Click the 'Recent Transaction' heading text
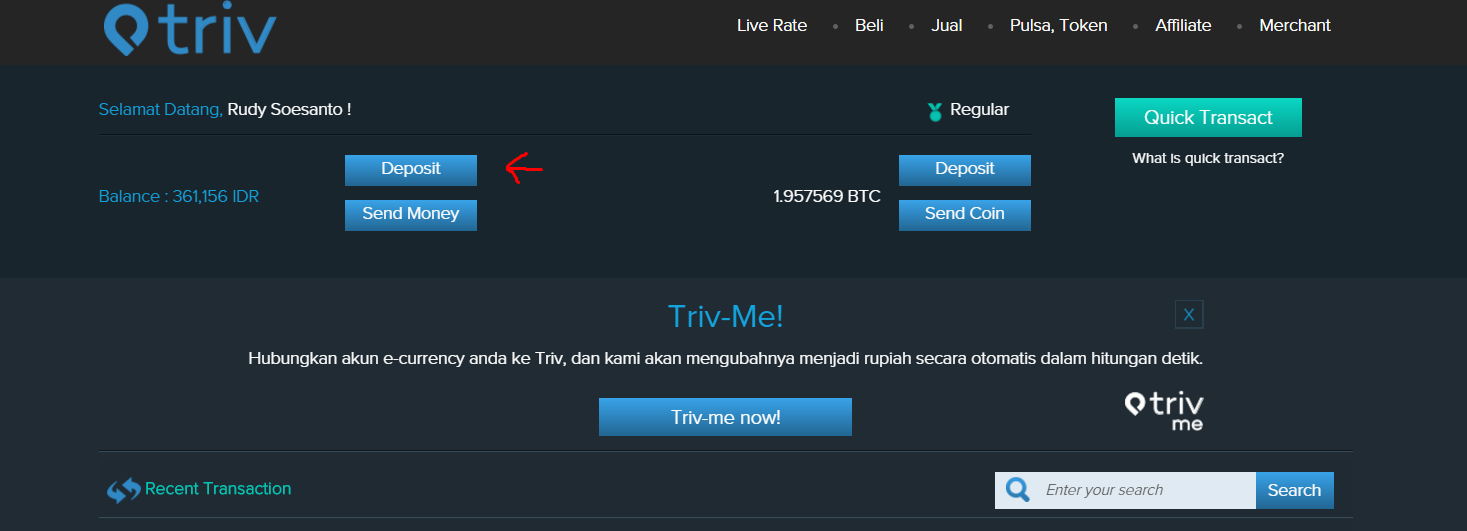Screen dimensions: 1467x531 [x=218, y=488]
